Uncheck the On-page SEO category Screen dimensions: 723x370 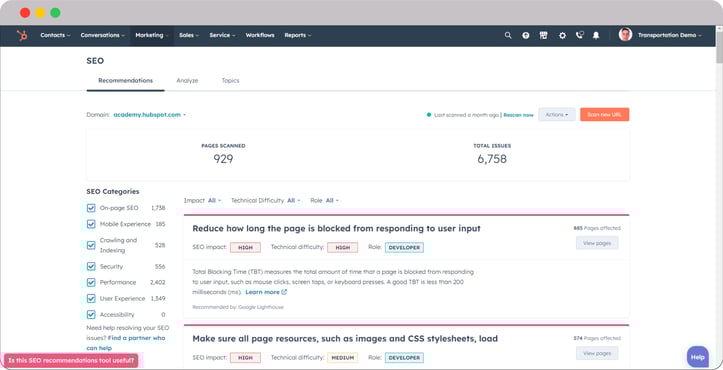pos(91,208)
